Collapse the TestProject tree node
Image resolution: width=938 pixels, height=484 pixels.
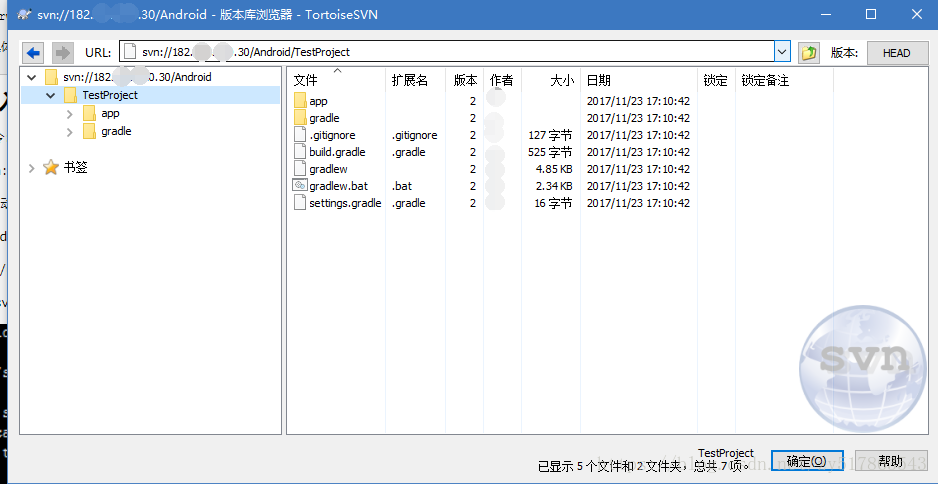point(51,95)
